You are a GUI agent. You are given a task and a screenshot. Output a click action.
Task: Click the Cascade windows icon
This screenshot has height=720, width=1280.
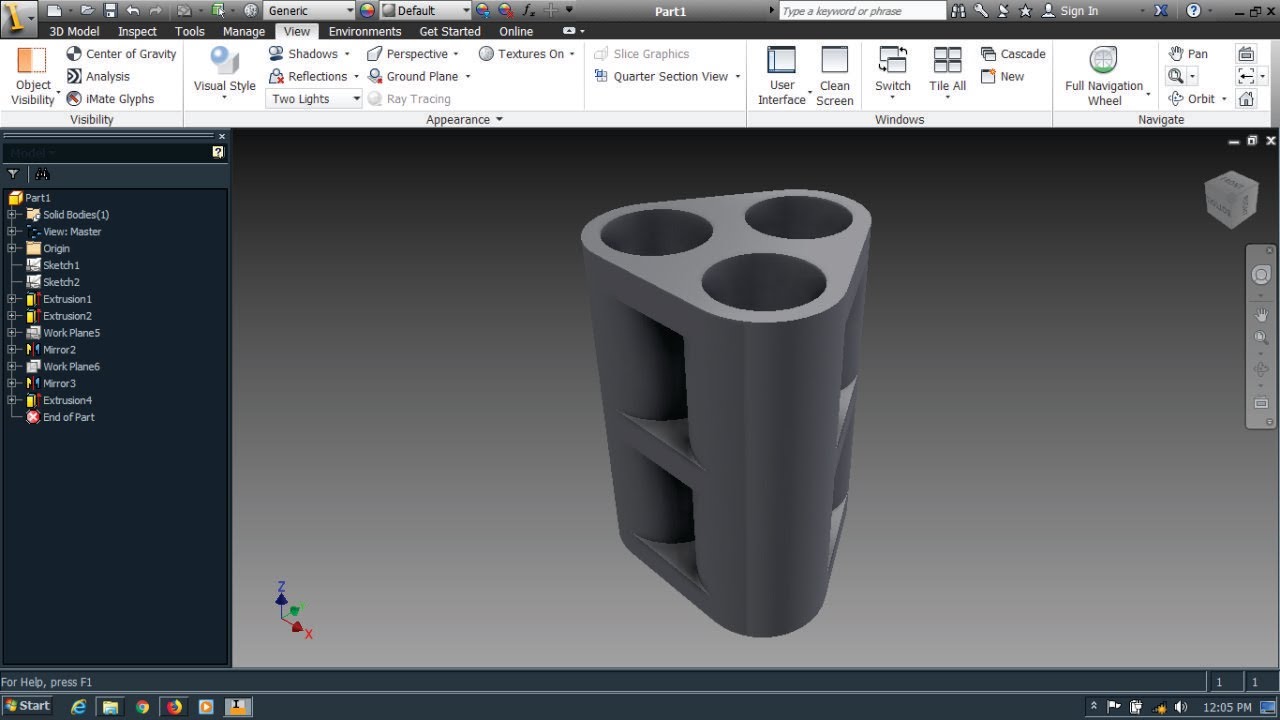click(x=989, y=53)
